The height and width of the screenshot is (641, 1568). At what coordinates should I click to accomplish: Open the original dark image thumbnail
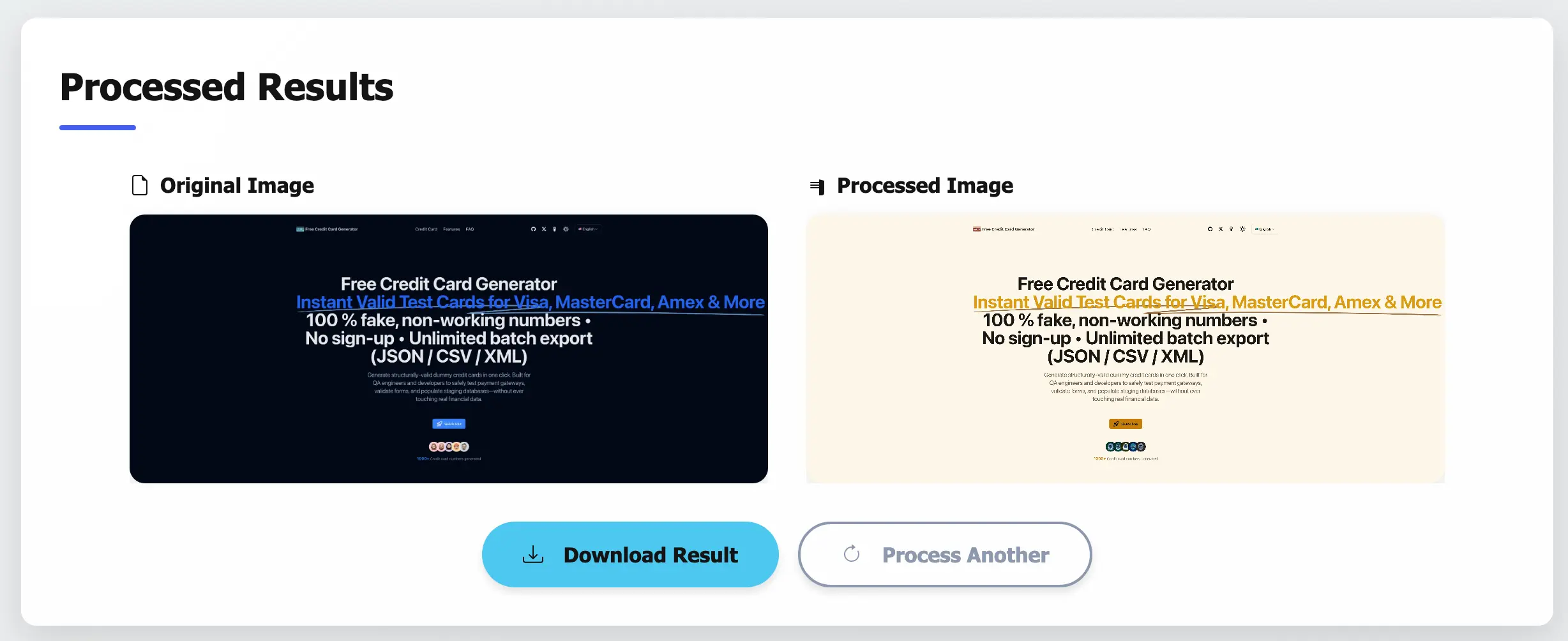(449, 349)
